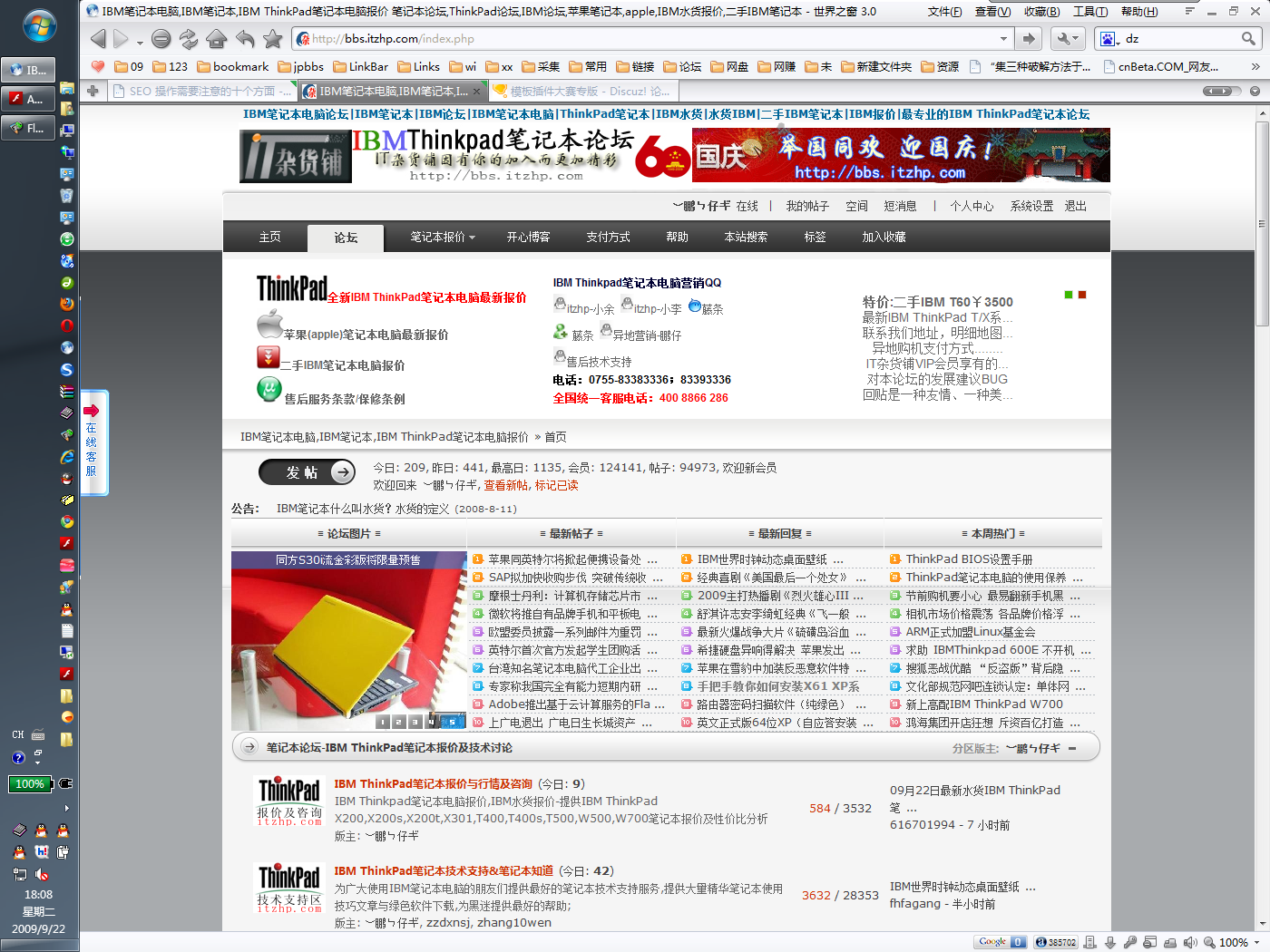Open the ThinkPad BIOS设置手册 post
1270x952 pixels.
[969, 559]
